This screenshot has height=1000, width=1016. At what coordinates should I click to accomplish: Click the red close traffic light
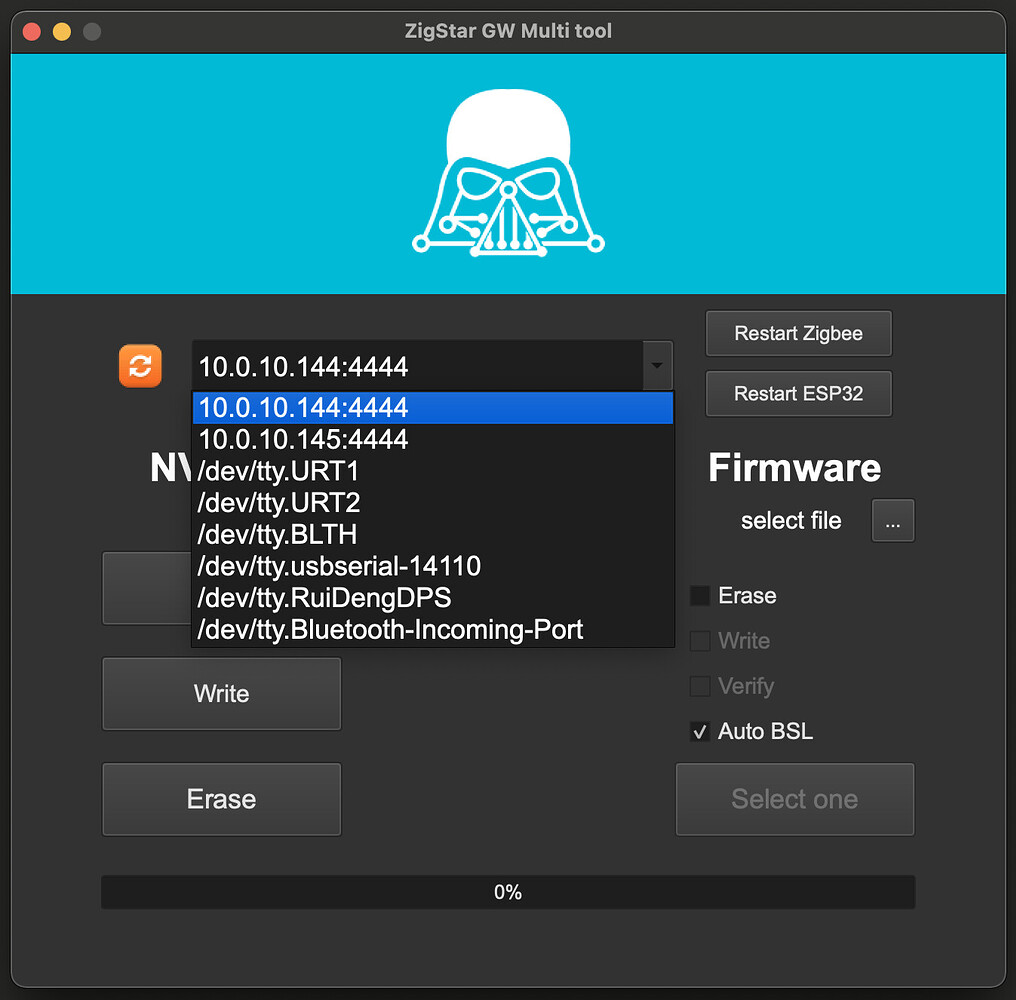[x=31, y=31]
